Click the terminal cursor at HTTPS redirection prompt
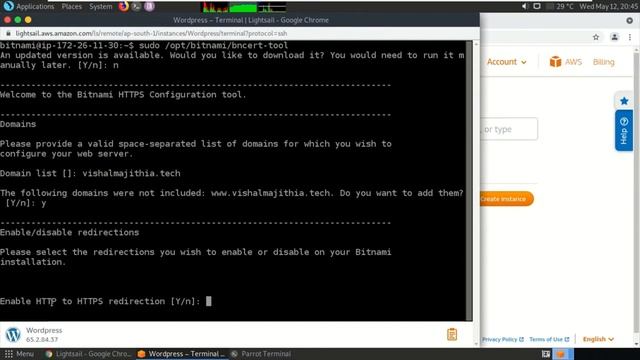 [209, 301]
